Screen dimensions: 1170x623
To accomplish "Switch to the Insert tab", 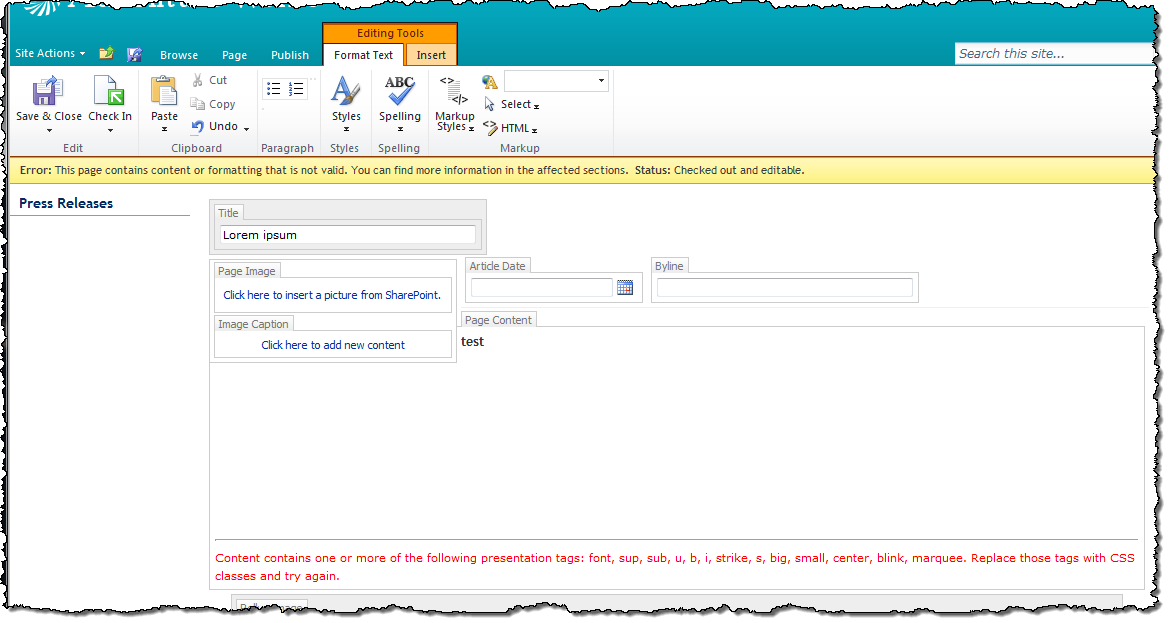I will click(x=431, y=55).
